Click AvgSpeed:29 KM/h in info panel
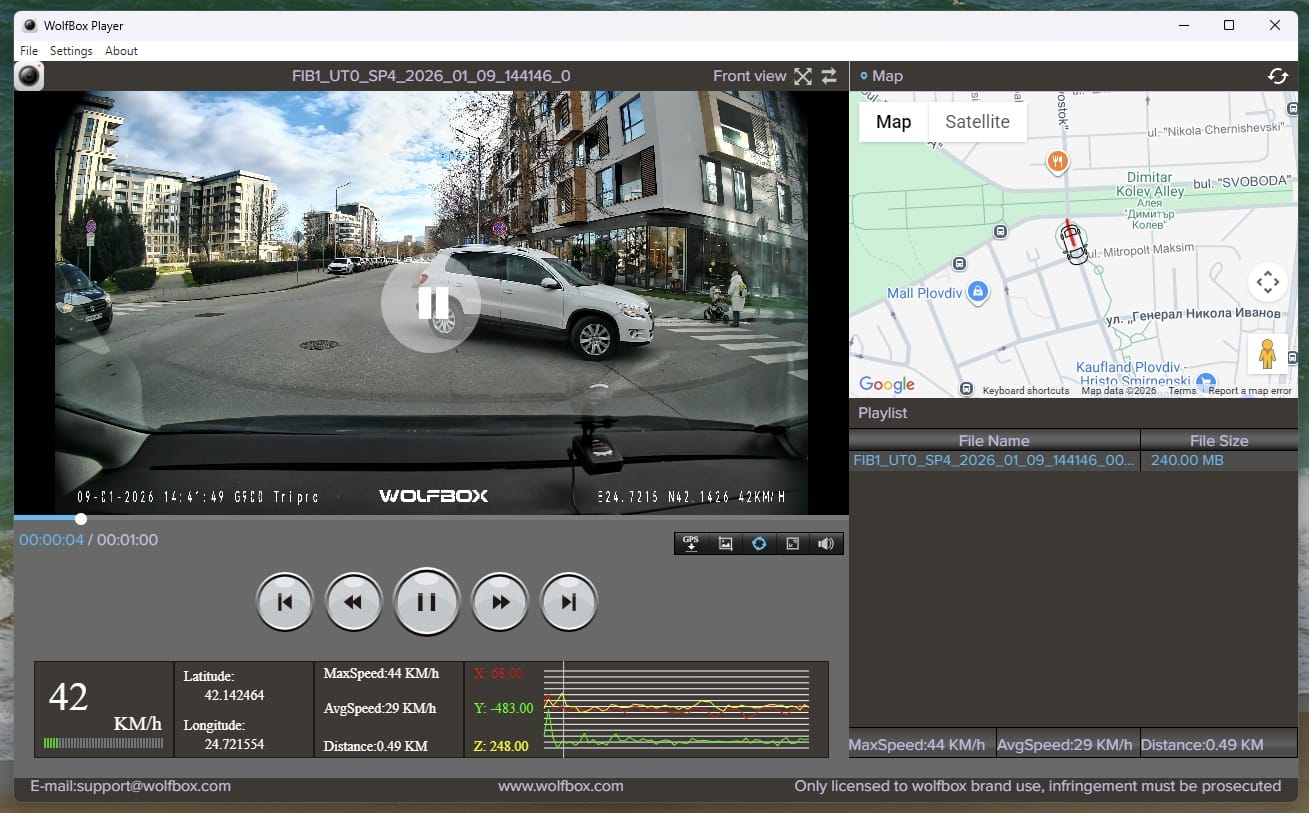The height and width of the screenshot is (813, 1309). 380,708
